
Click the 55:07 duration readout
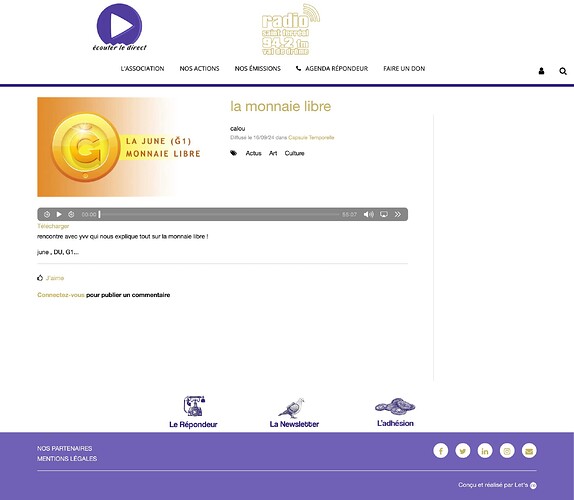(x=349, y=214)
